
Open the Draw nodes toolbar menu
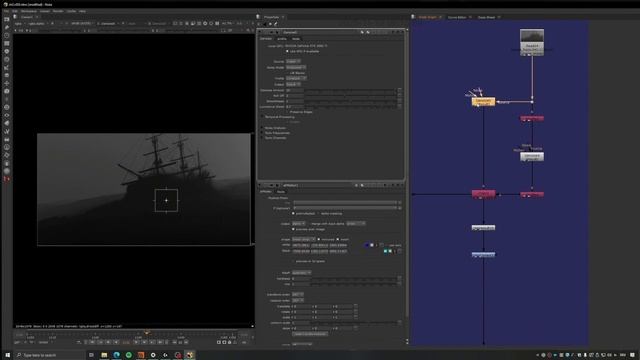(7, 27)
